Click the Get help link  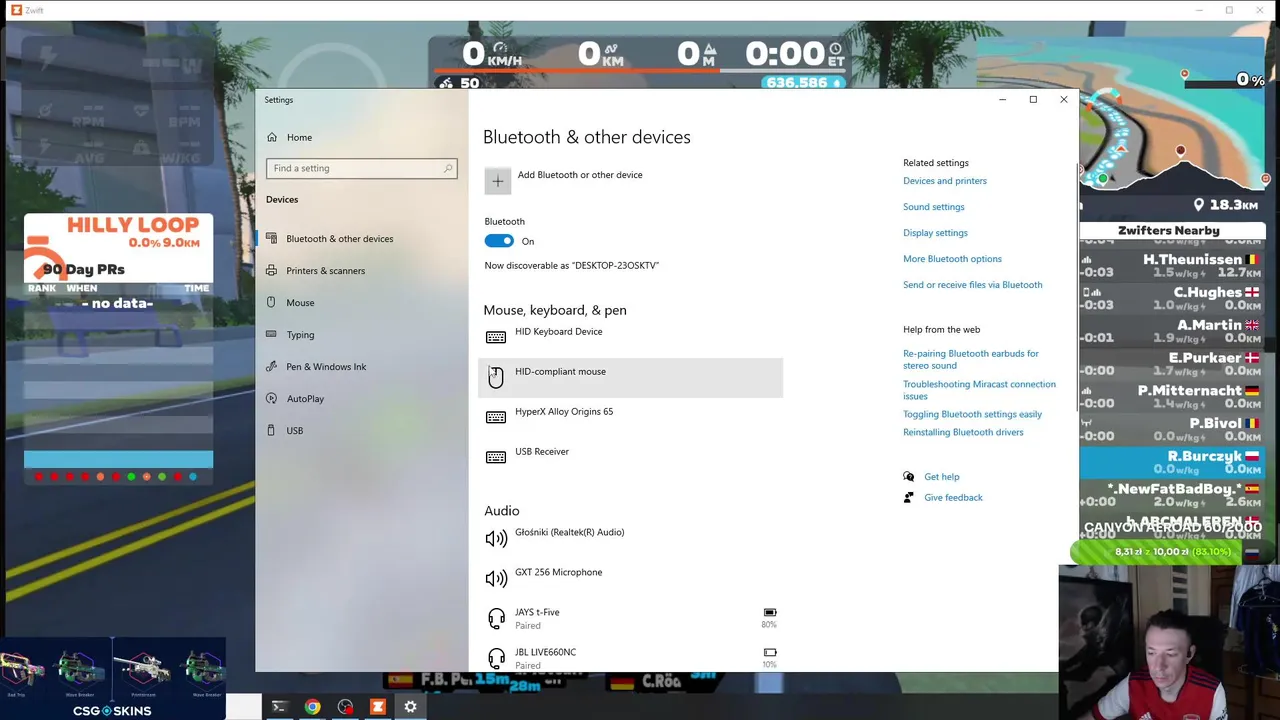pos(941,477)
